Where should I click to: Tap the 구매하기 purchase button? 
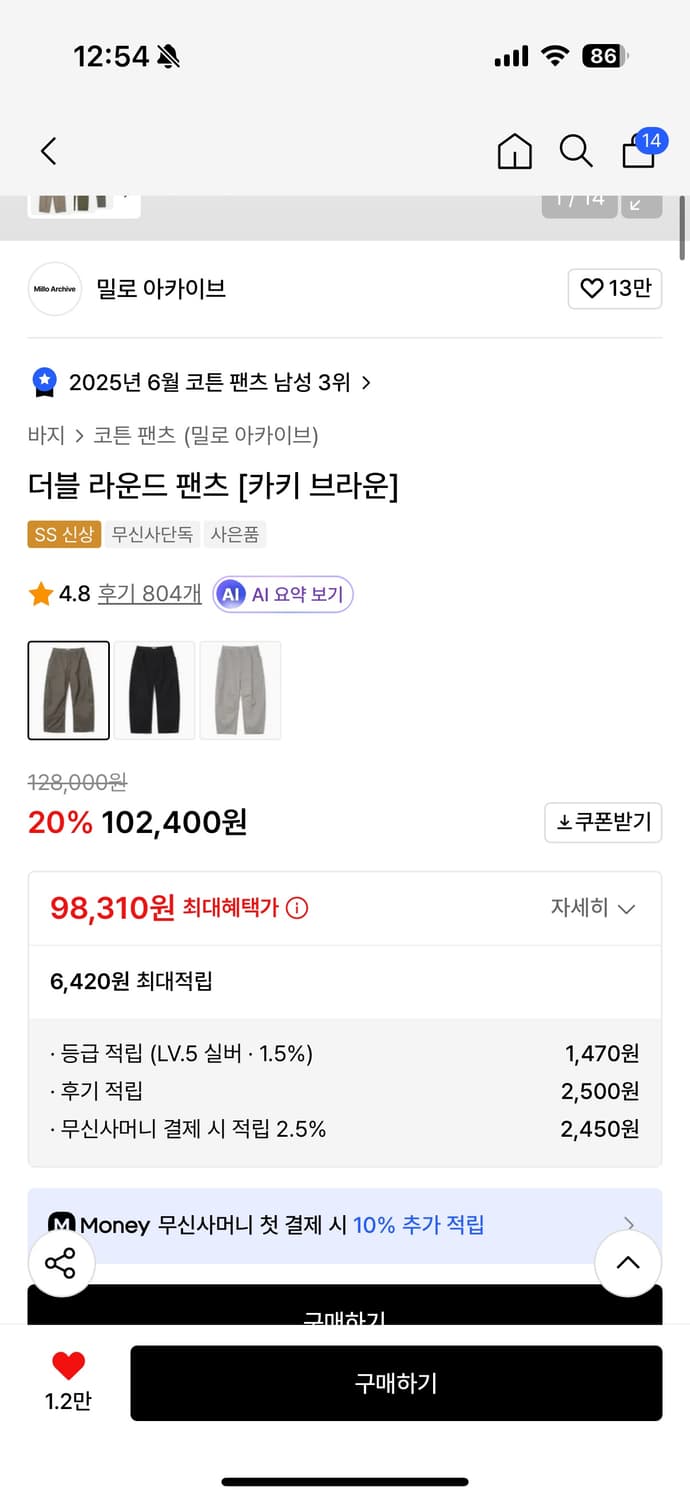point(396,1383)
